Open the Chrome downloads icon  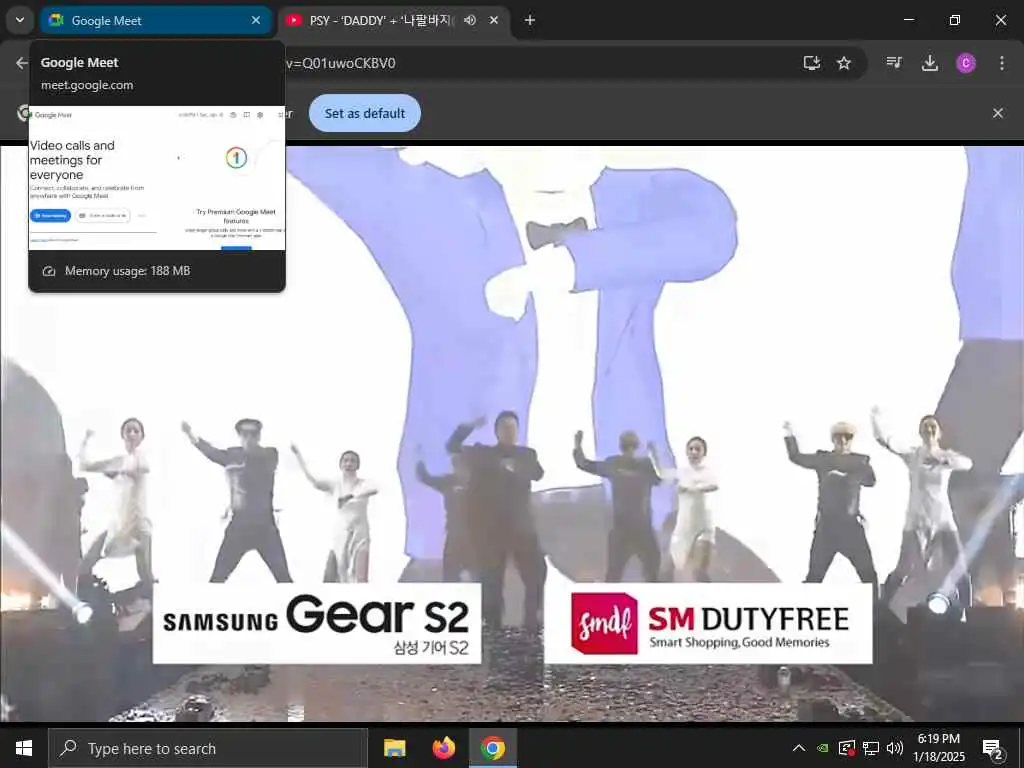[929, 63]
